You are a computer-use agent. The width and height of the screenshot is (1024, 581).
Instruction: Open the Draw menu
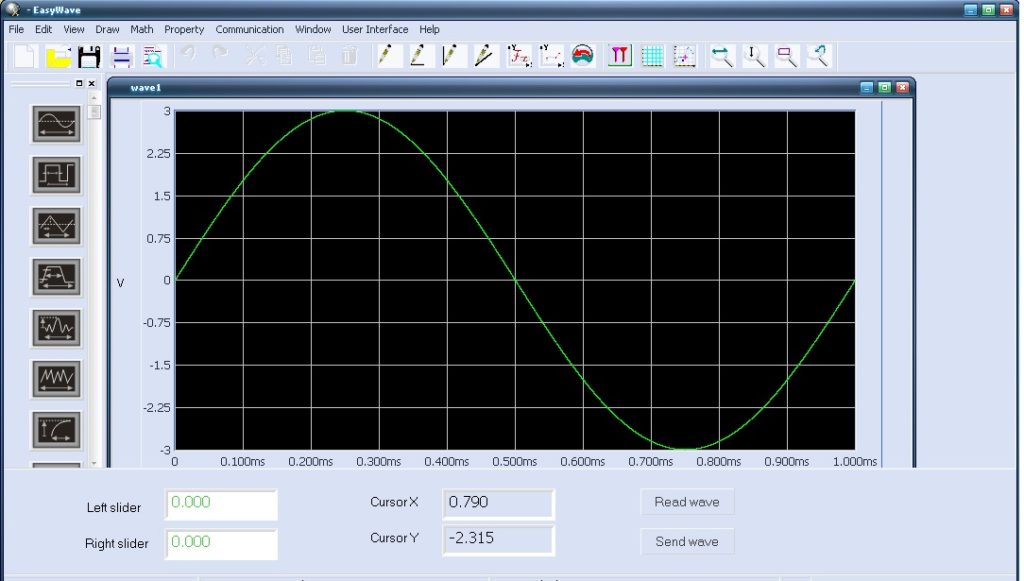coord(106,29)
